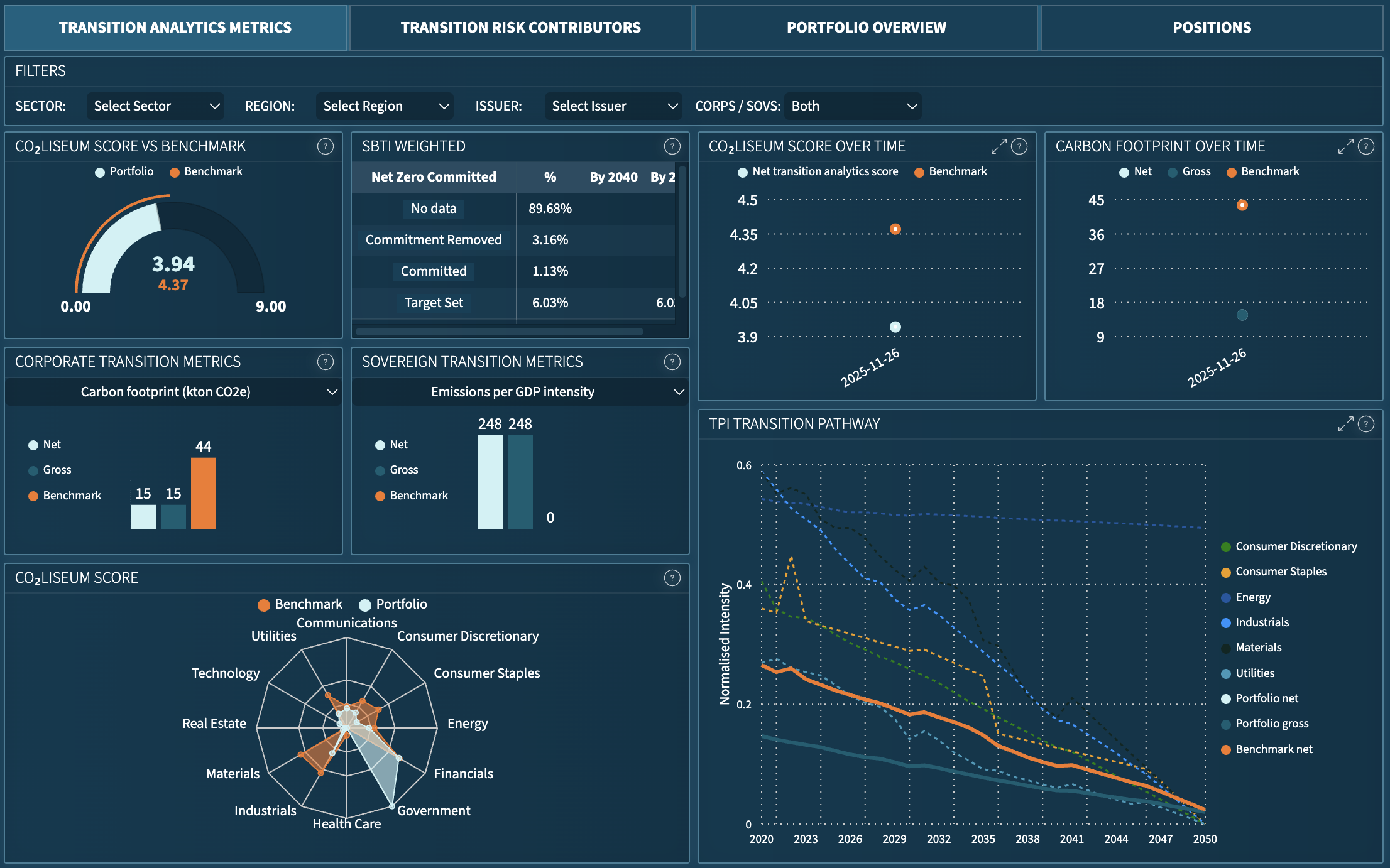The image size is (1390, 868).
Task: Click help icon on CO2liseum Score vs Benchmark
Action: 325,146
